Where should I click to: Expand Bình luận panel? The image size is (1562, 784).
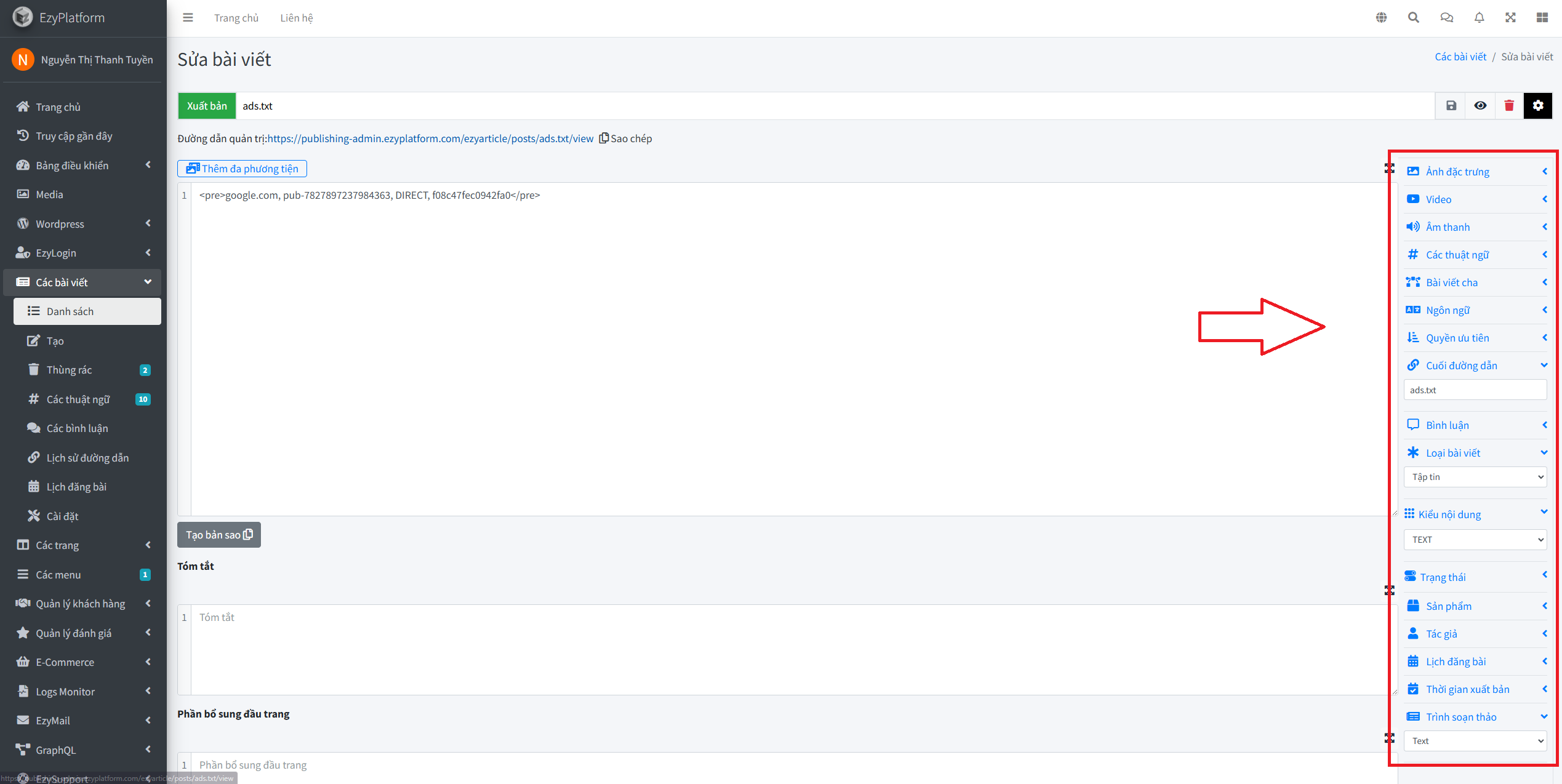pyautogui.click(x=1476, y=425)
